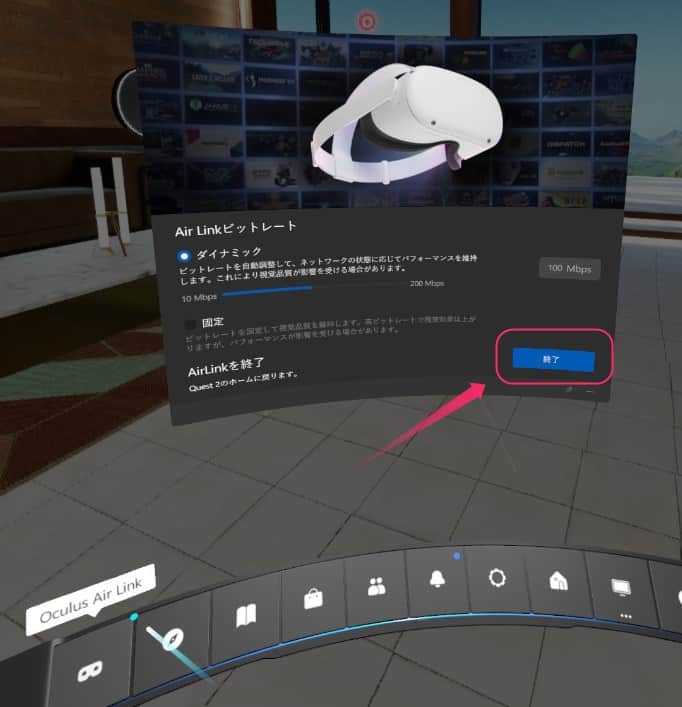Click the Air Link bitrate slider track

[x=314, y=289]
